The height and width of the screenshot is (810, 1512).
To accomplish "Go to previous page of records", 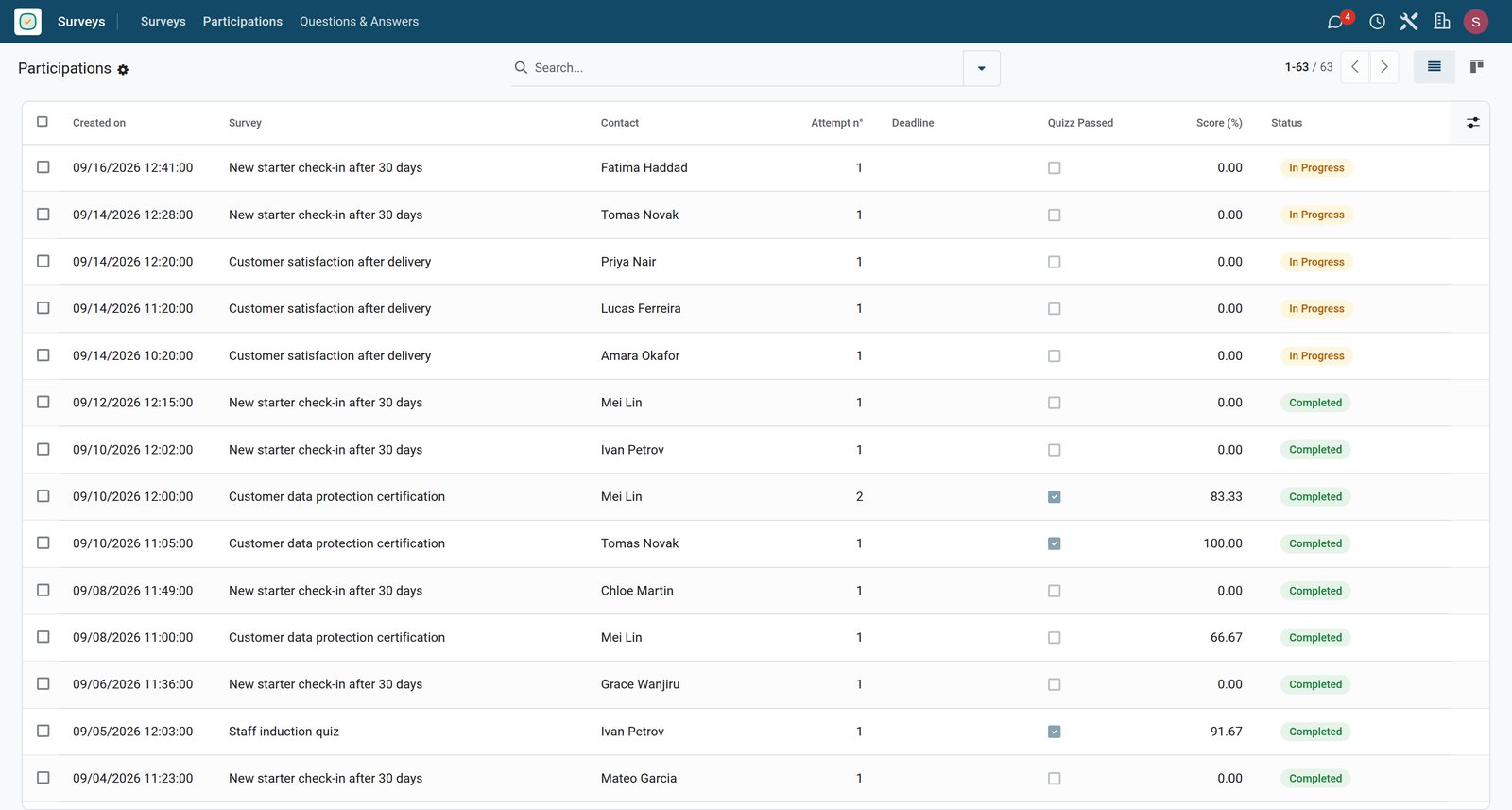I will pyautogui.click(x=1355, y=67).
